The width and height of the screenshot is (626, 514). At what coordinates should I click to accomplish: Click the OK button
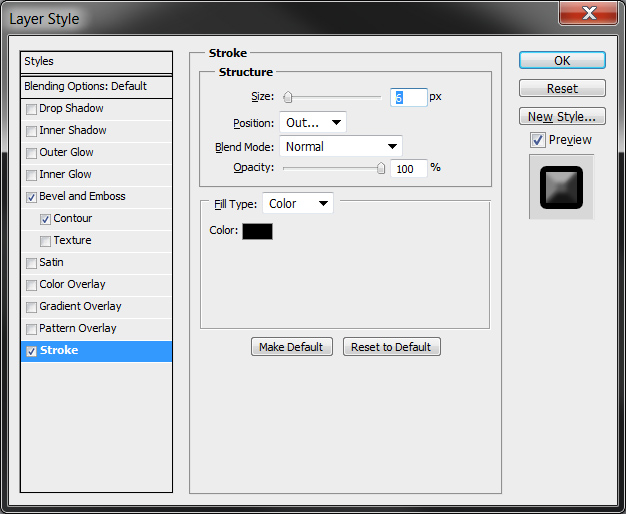(562, 61)
